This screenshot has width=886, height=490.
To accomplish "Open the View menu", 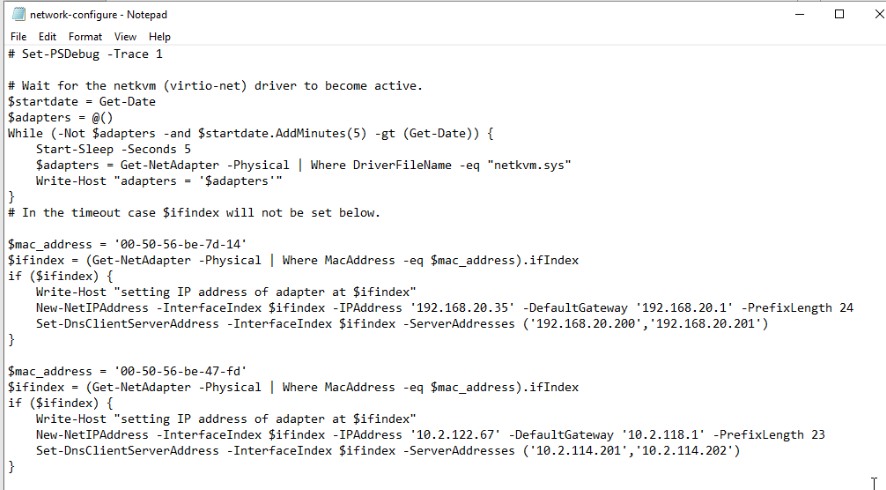I will click(125, 37).
